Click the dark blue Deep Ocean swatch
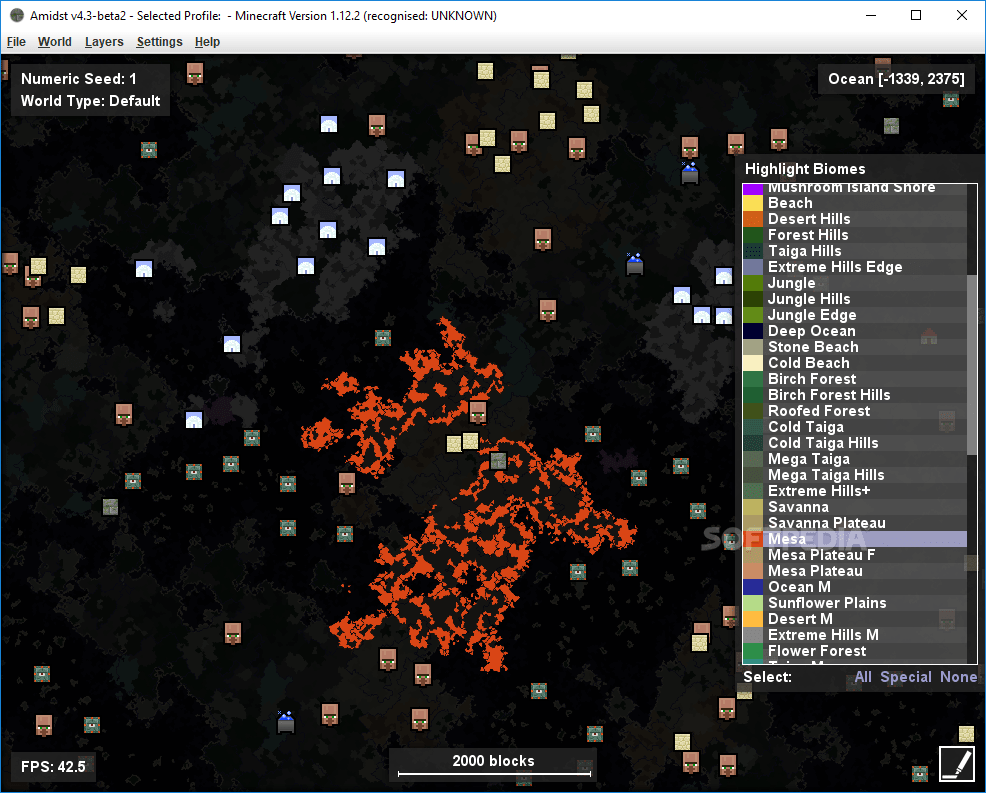 (x=753, y=331)
